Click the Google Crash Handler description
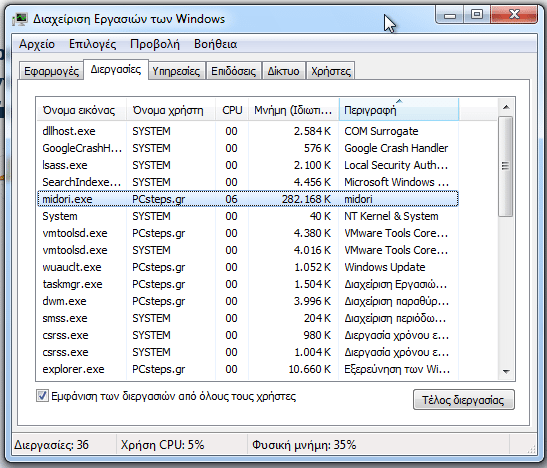The height and width of the screenshot is (468, 547). (396, 148)
